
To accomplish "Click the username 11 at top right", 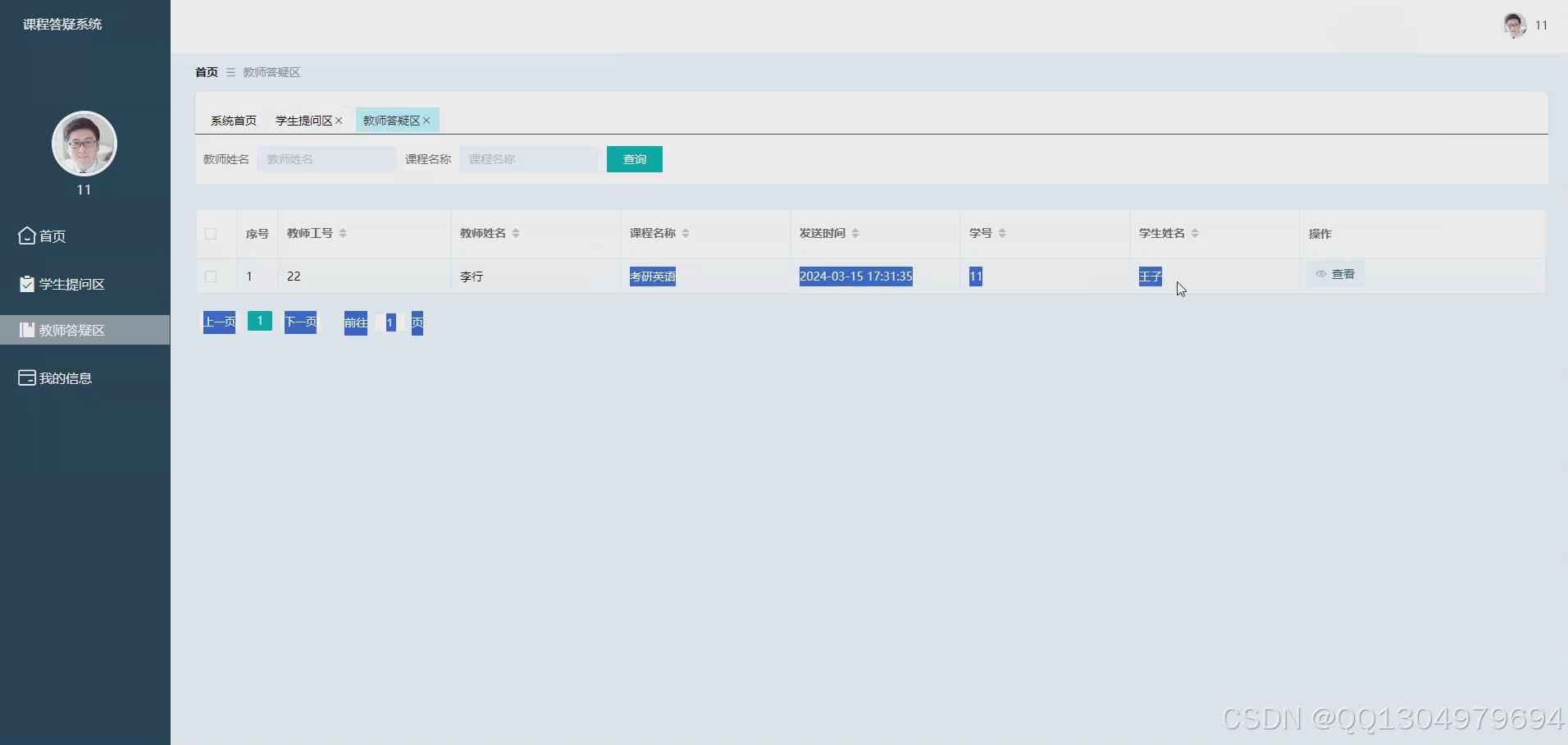I will tap(1541, 25).
